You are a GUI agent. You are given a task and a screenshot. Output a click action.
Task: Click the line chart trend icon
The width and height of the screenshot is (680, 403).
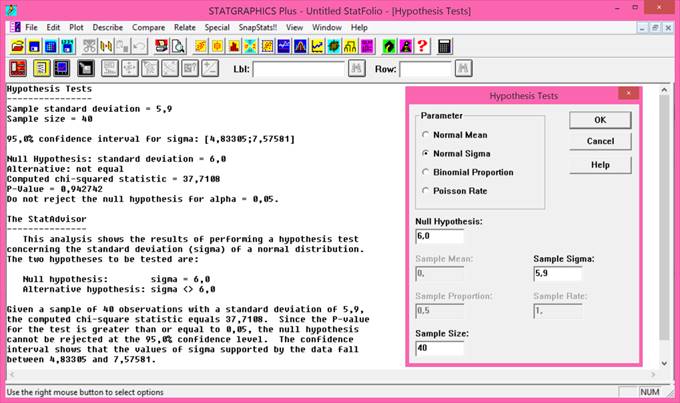[x=317, y=46]
